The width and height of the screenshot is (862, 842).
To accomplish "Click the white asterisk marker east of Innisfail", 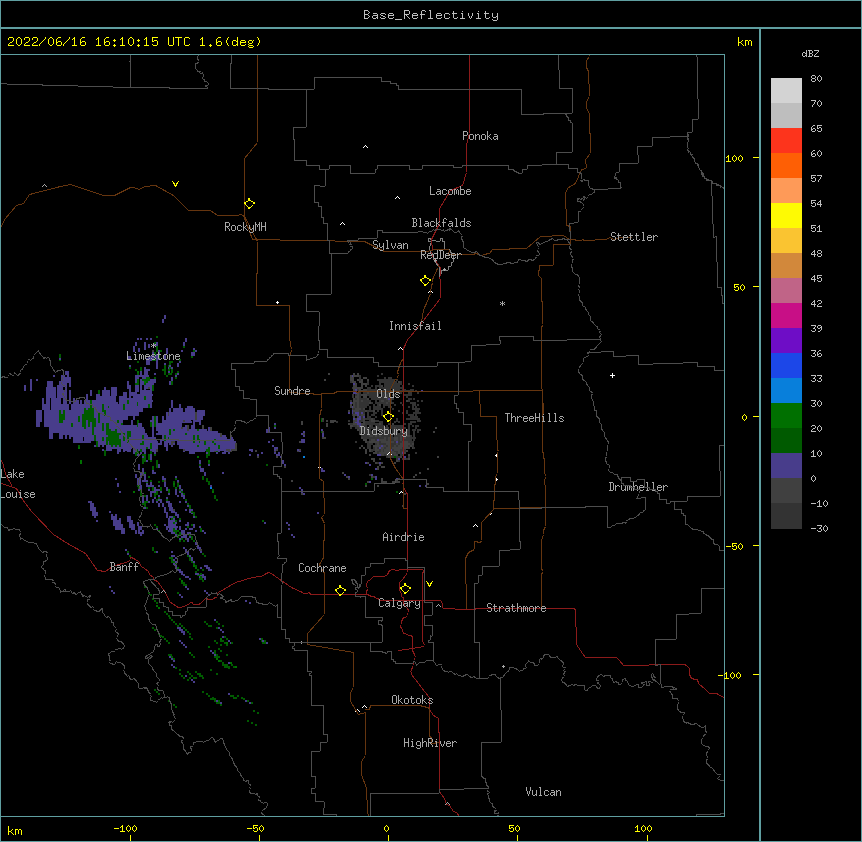I will point(502,303).
